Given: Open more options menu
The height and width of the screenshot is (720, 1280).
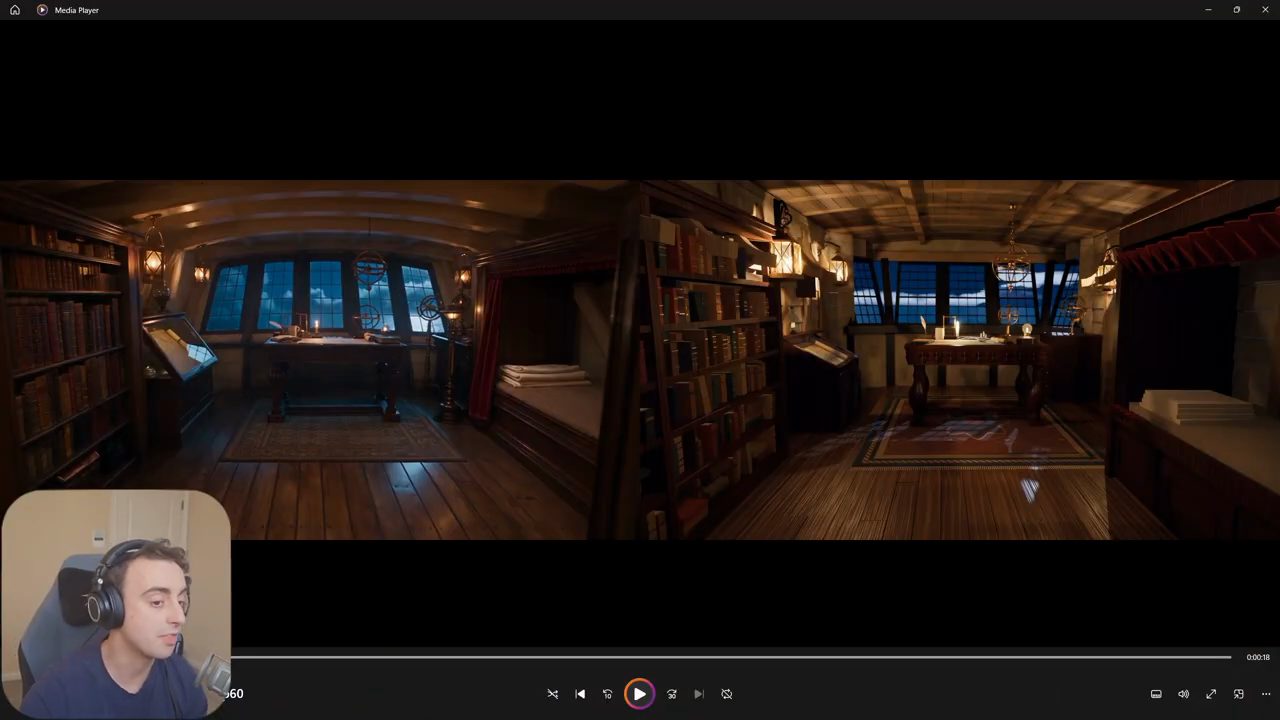Looking at the screenshot, I should [x=1266, y=694].
